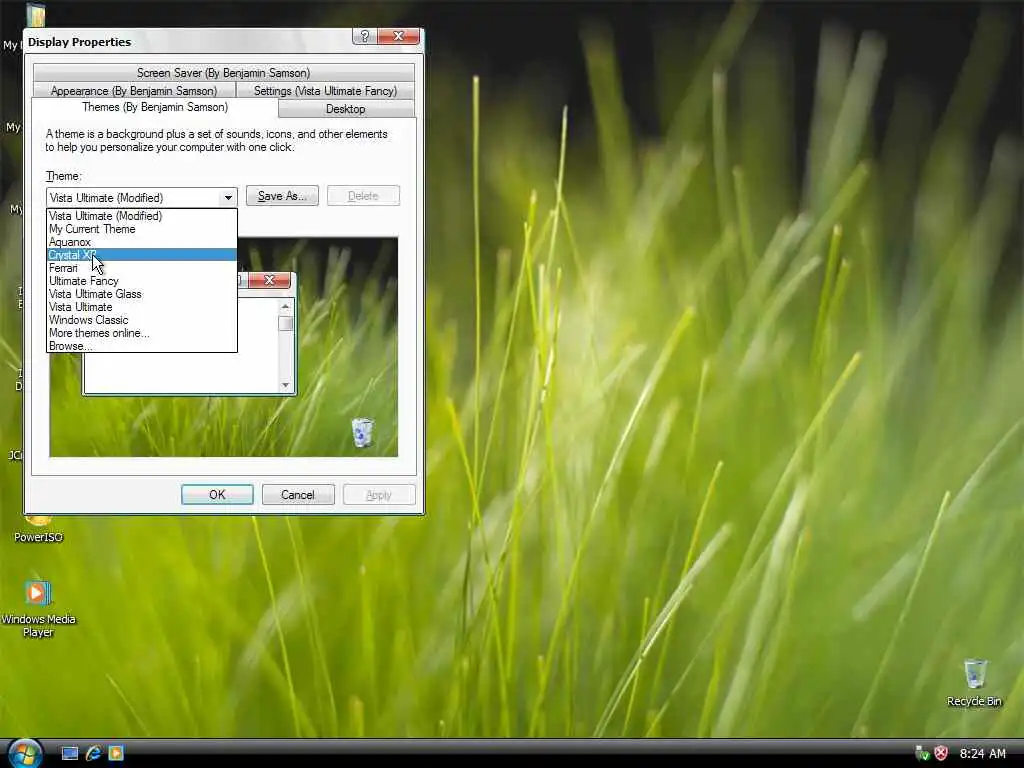Switch to the Desktop tab

tap(345, 108)
